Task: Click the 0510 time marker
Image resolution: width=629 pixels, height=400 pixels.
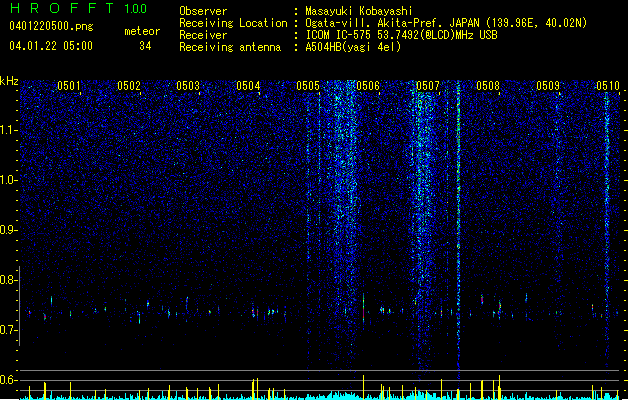Action: click(x=608, y=86)
